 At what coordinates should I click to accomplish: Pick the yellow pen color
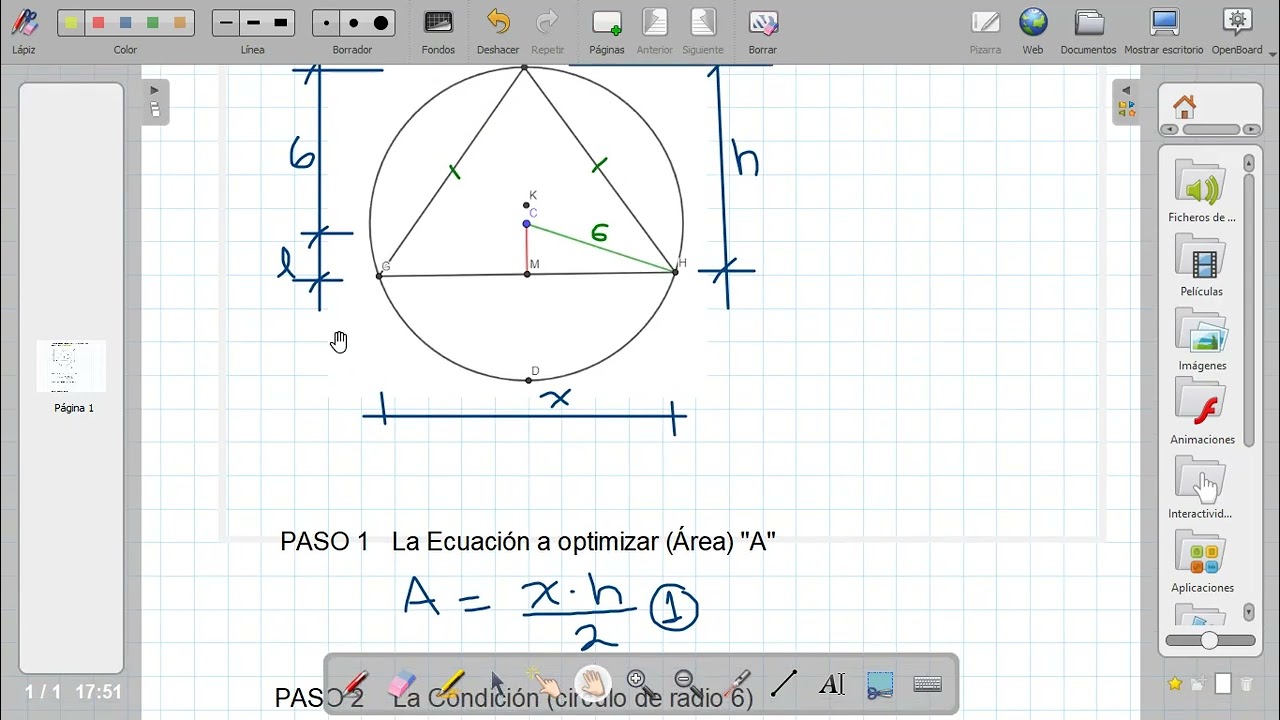[x=71, y=23]
